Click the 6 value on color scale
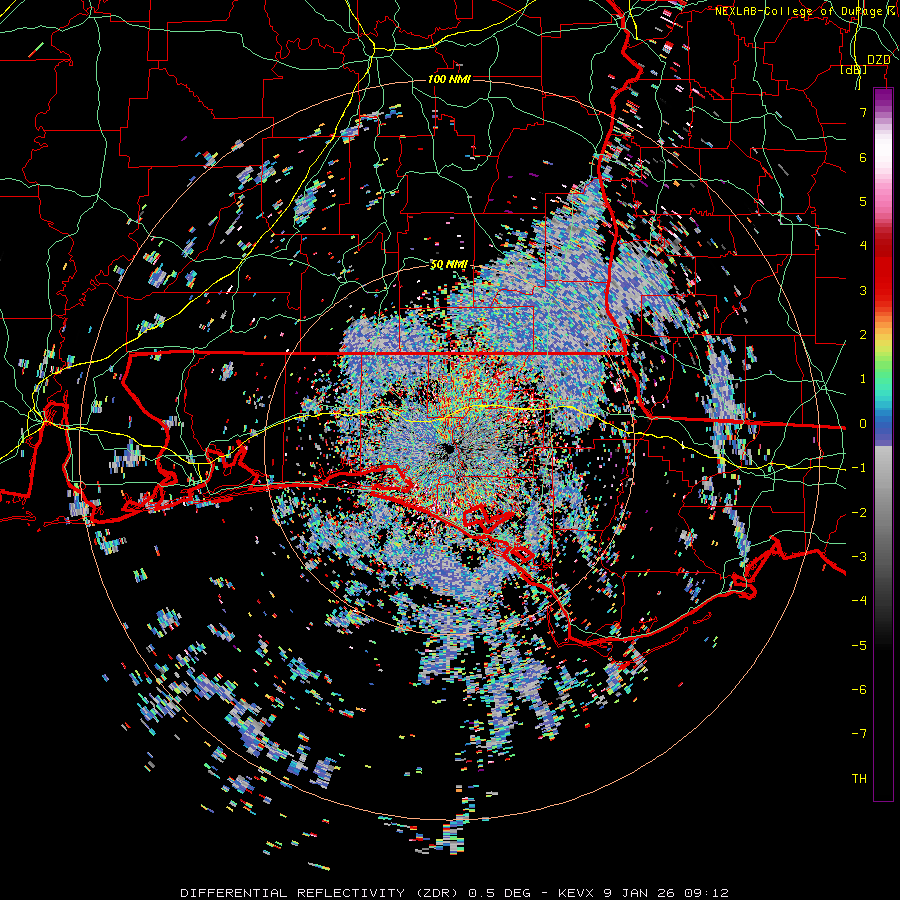The height and width of the screenshot is (900, 900). [x=863, y=157]
